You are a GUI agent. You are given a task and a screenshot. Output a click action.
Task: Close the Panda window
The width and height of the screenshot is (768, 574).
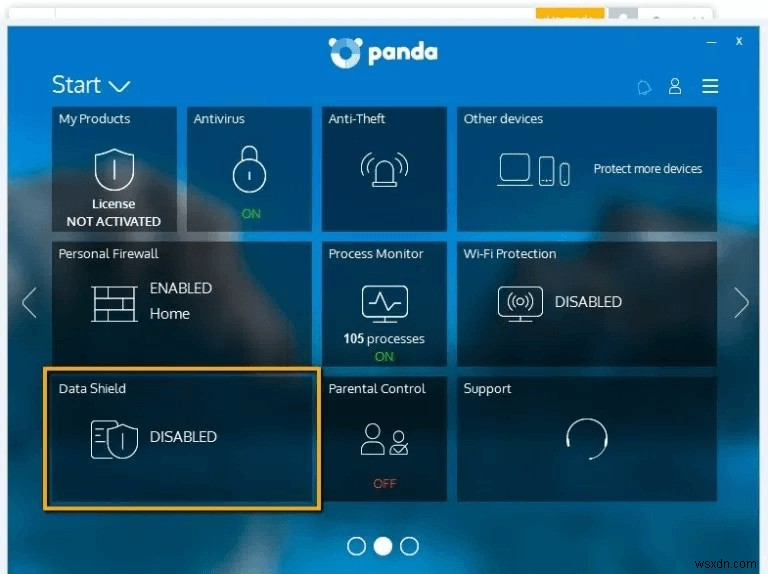[739, 41]
